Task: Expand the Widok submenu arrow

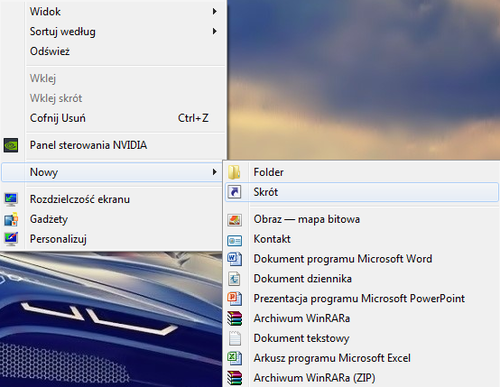Action: point(215,12)
